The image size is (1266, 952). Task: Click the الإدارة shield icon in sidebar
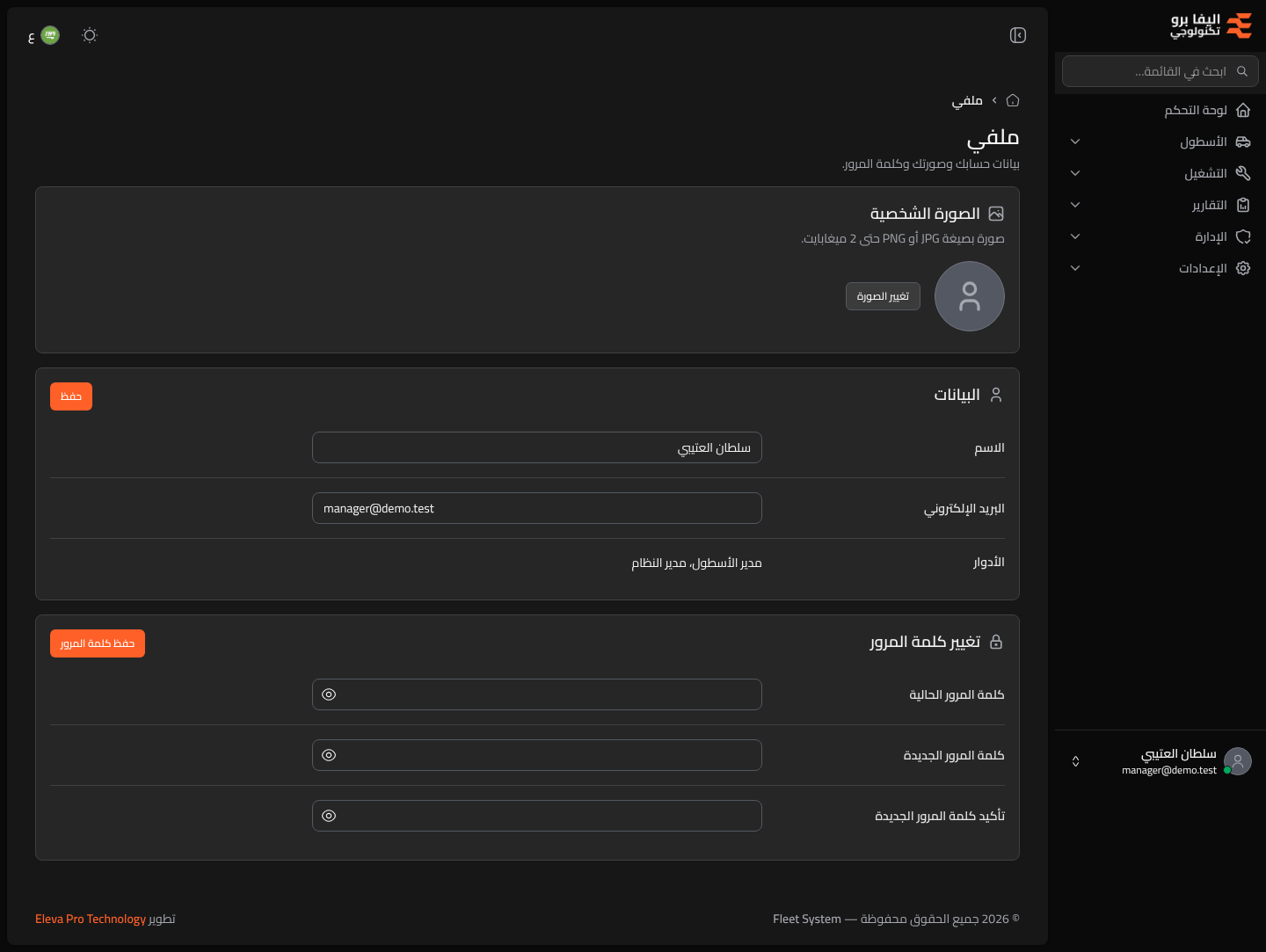1243,236
